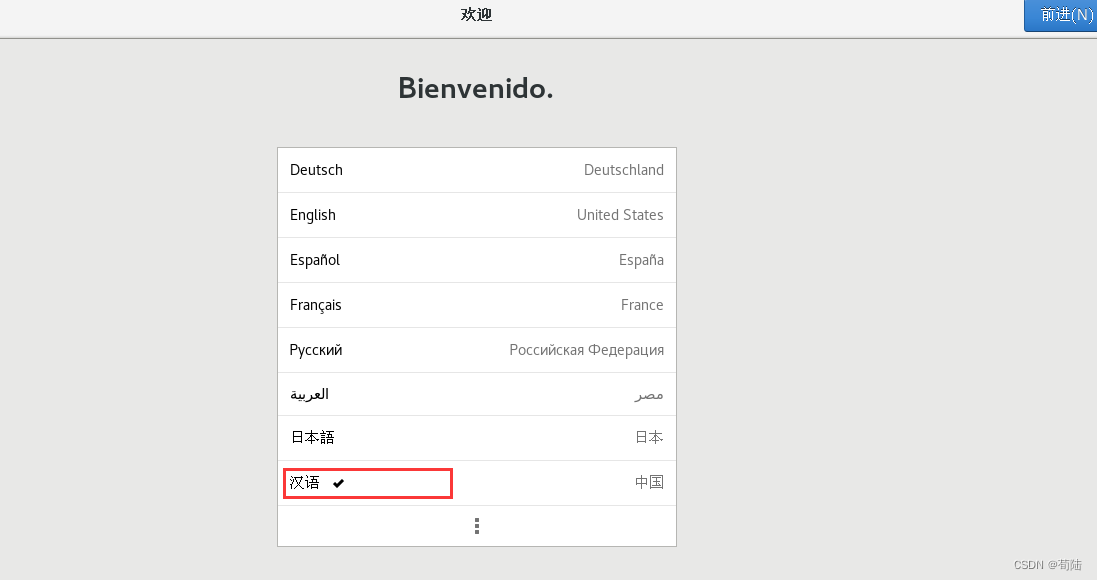Click the checkmark next to 汉语
Screen dimensions: 1097x580
[339, 483]
